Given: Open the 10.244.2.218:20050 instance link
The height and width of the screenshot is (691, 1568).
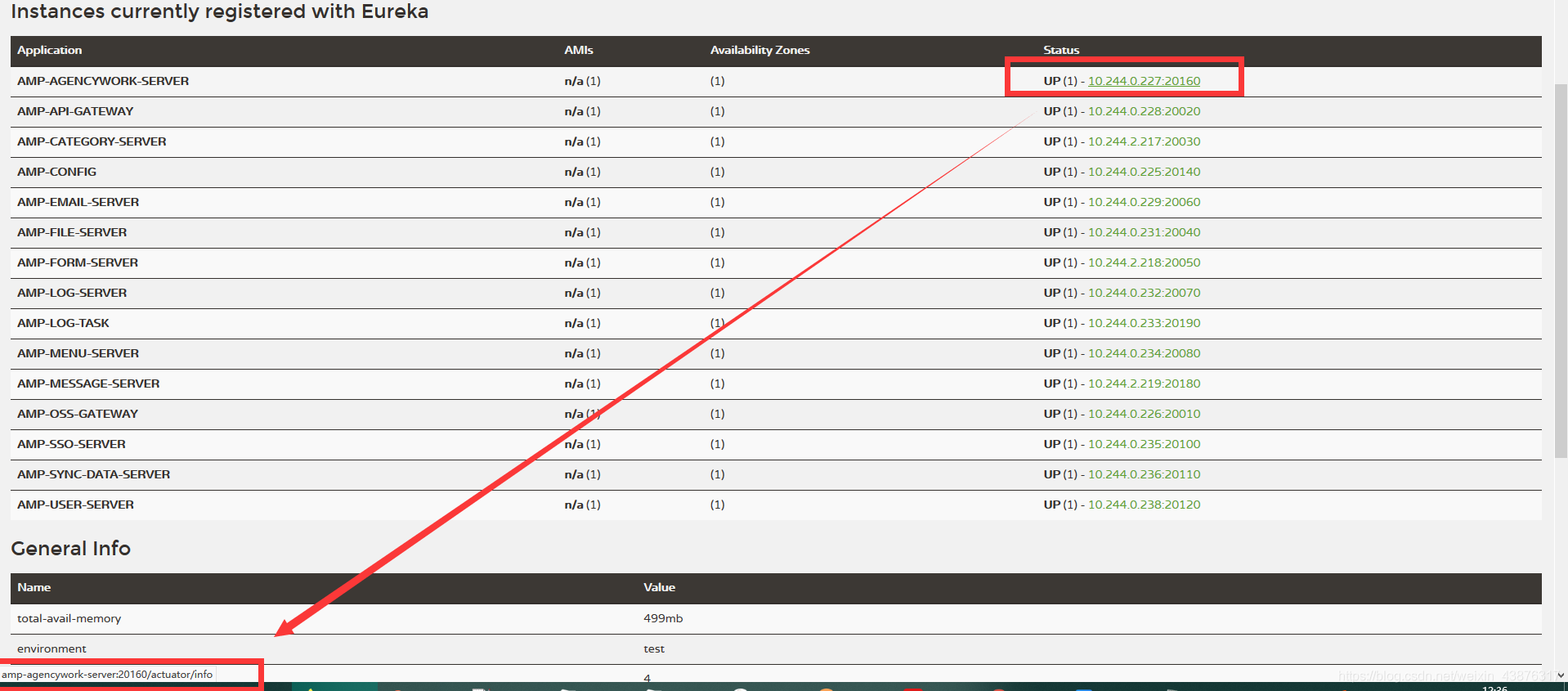Looking at the screenshot, I should pos(1144,262).
